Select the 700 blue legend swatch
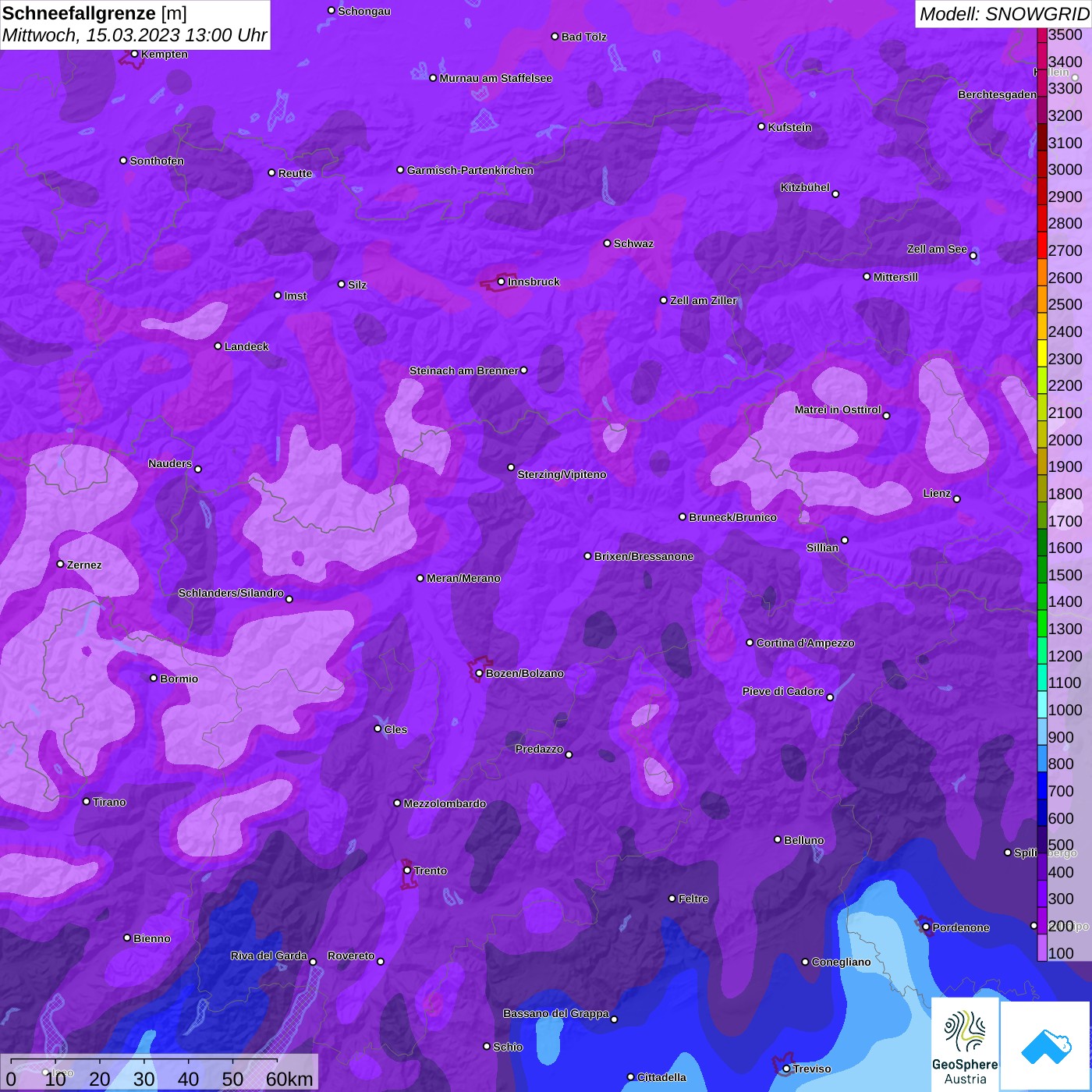The height and width of the screenshot is (1092, 1092). tap(1042, 785)
